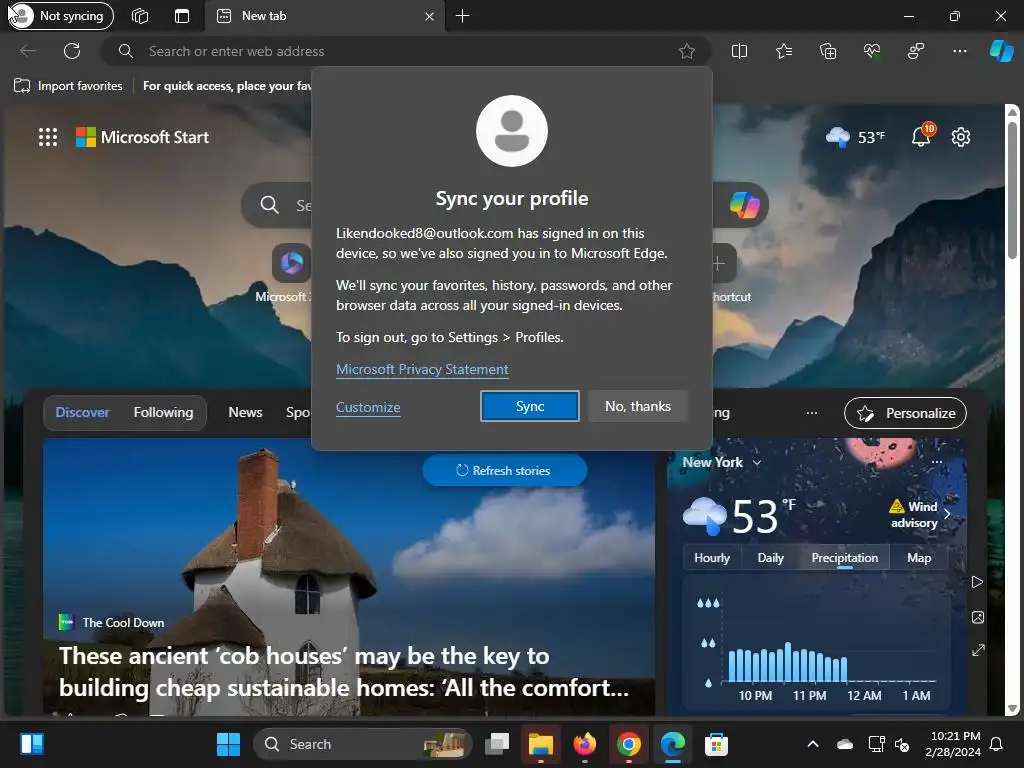1024x768 pixels.
Task: Open split screen icon in toolbar
Action: pos(739,51)
